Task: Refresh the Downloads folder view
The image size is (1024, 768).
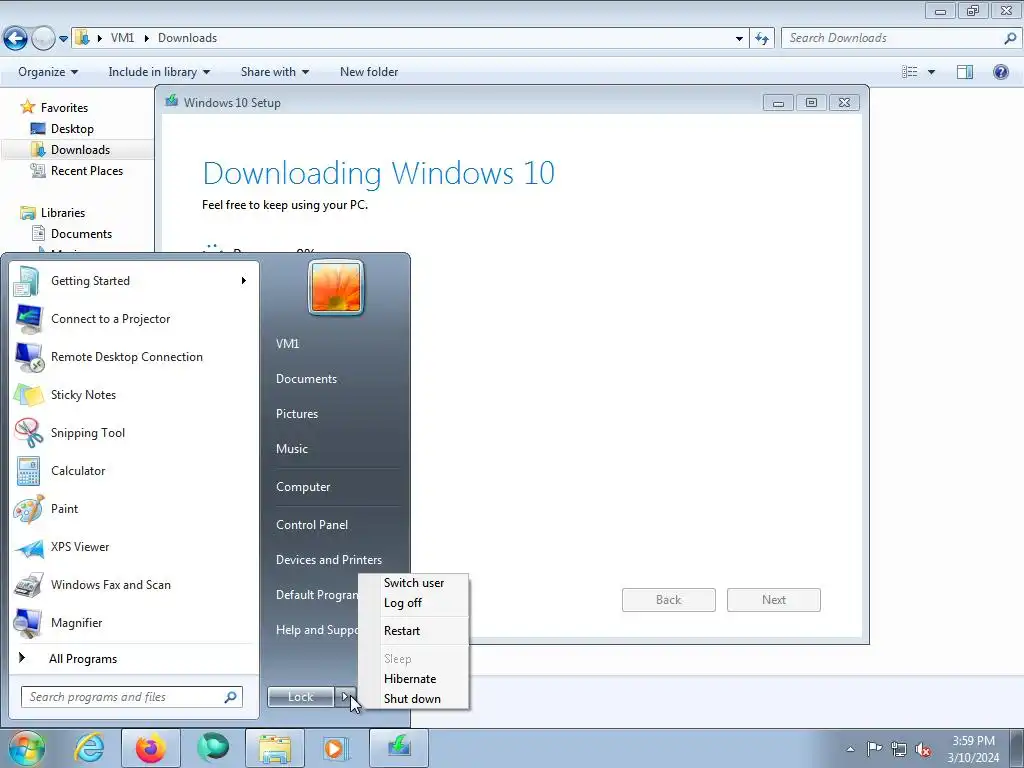Action: point(762,38)
